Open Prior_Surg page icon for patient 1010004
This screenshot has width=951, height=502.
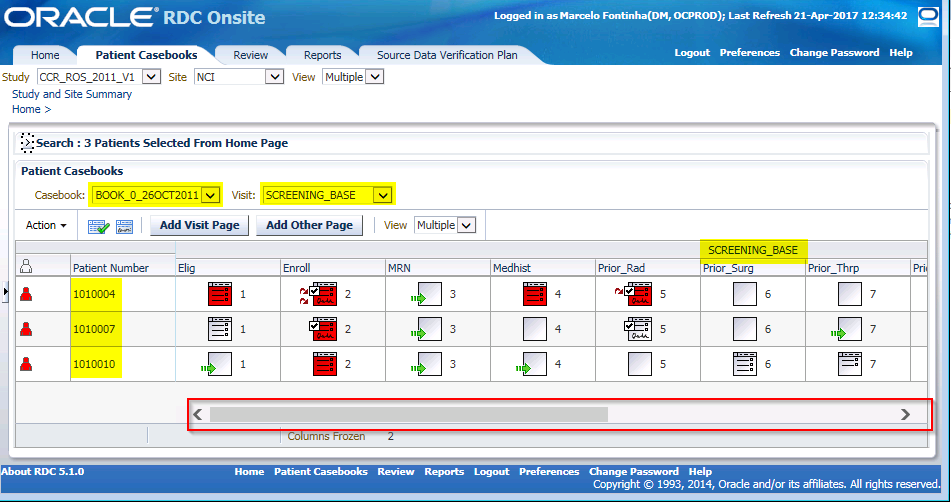pos(745,294)
